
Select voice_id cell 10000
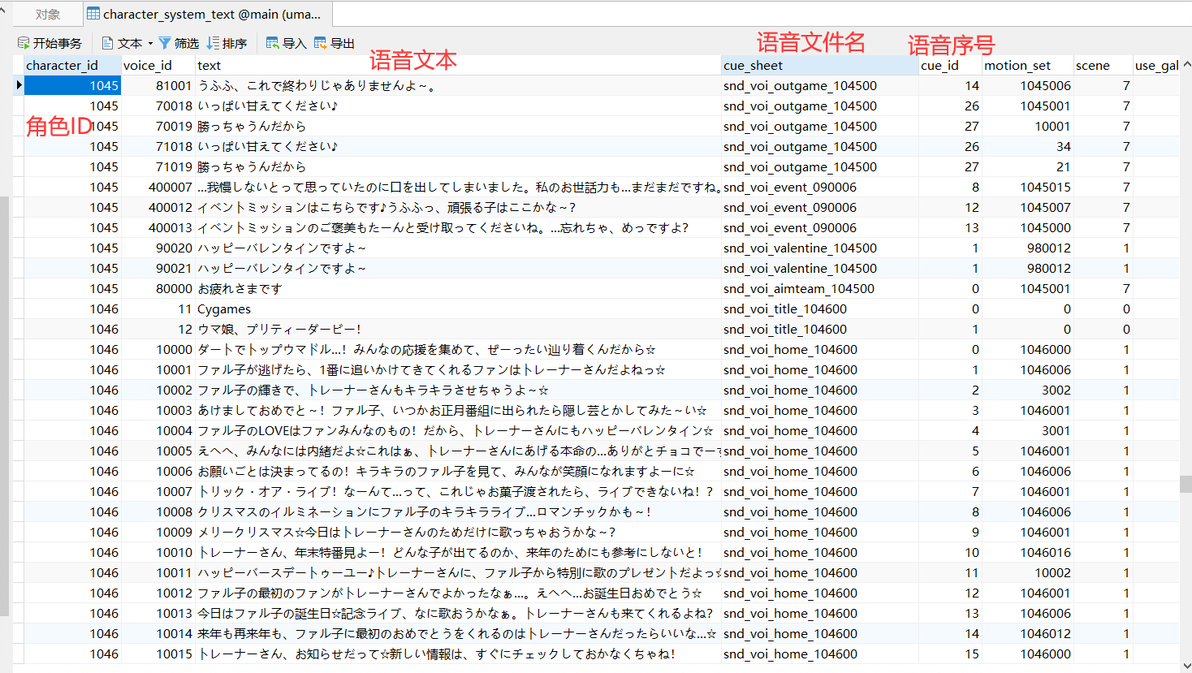[158, 349]
